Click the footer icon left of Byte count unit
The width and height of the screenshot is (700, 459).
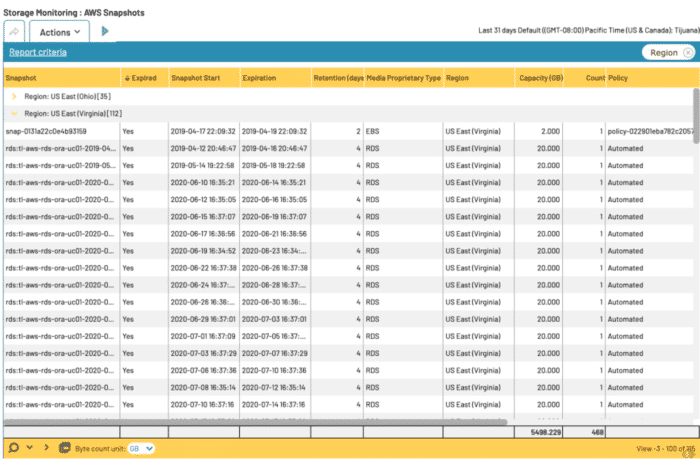pyautogui.click(x=64, y=448)
